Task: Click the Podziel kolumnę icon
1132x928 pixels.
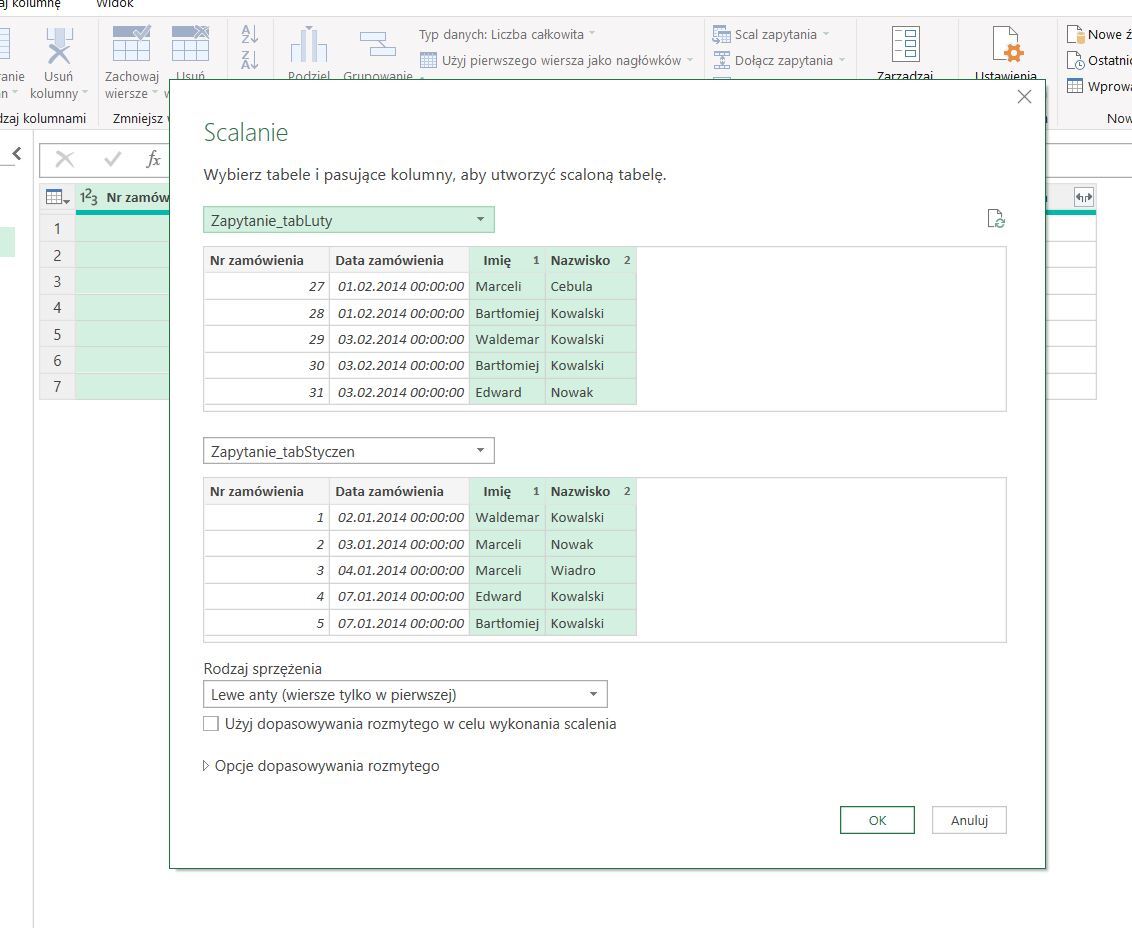Action: 309,46
